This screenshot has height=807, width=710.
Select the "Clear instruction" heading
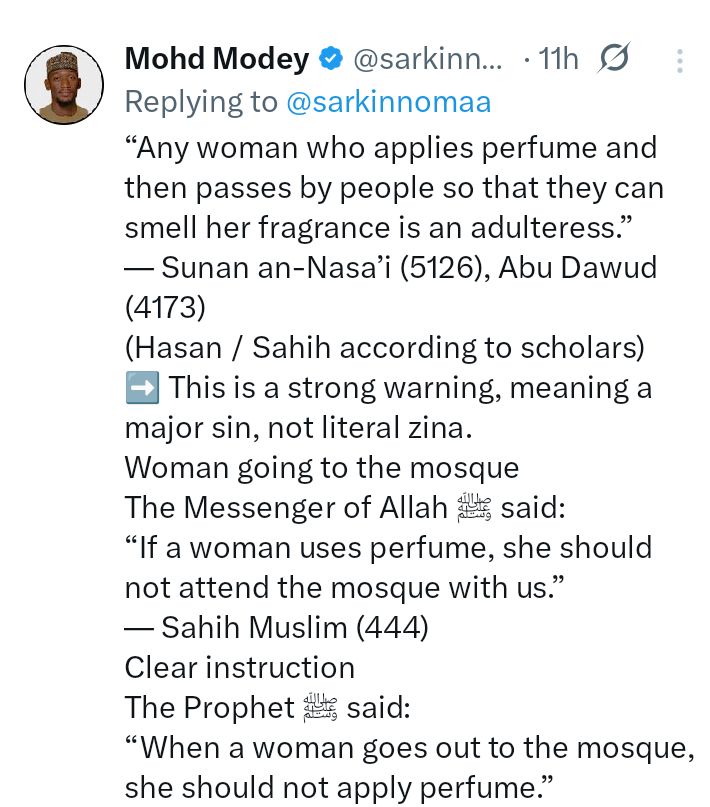240,667
